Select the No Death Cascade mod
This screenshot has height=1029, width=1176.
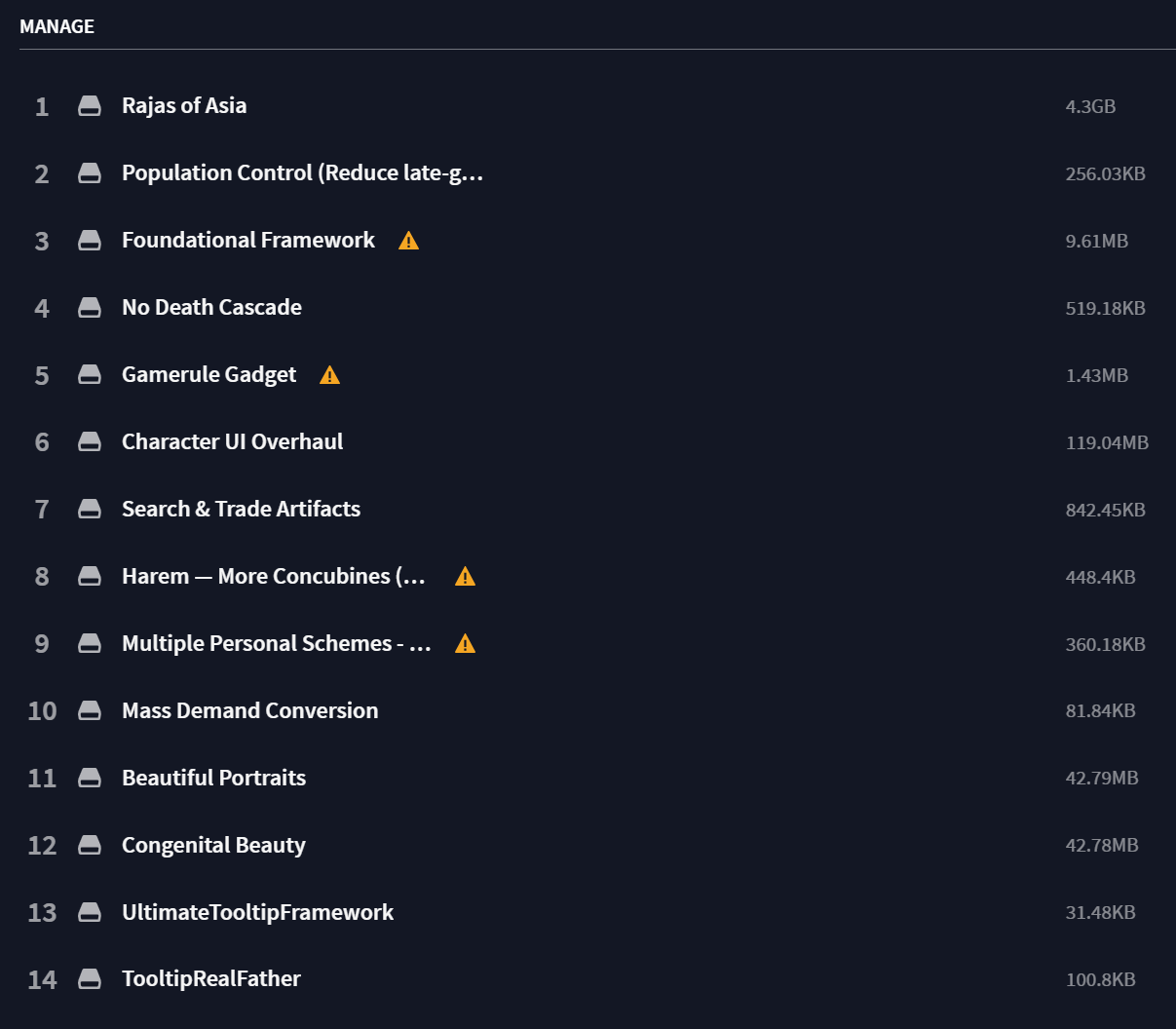[211, 307]
